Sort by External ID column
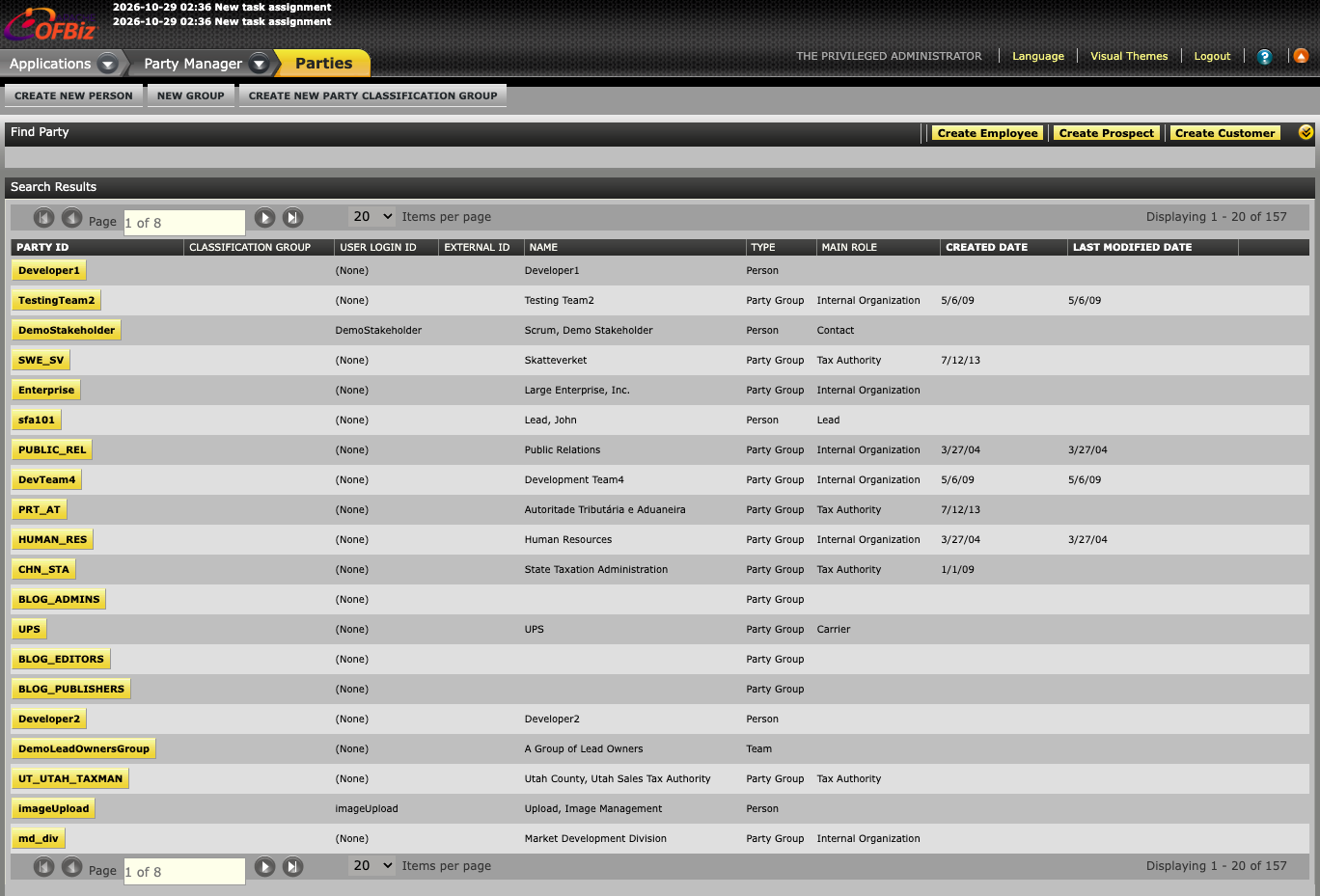Screen dimensions: 1320x896 click(x=477, y=247)
